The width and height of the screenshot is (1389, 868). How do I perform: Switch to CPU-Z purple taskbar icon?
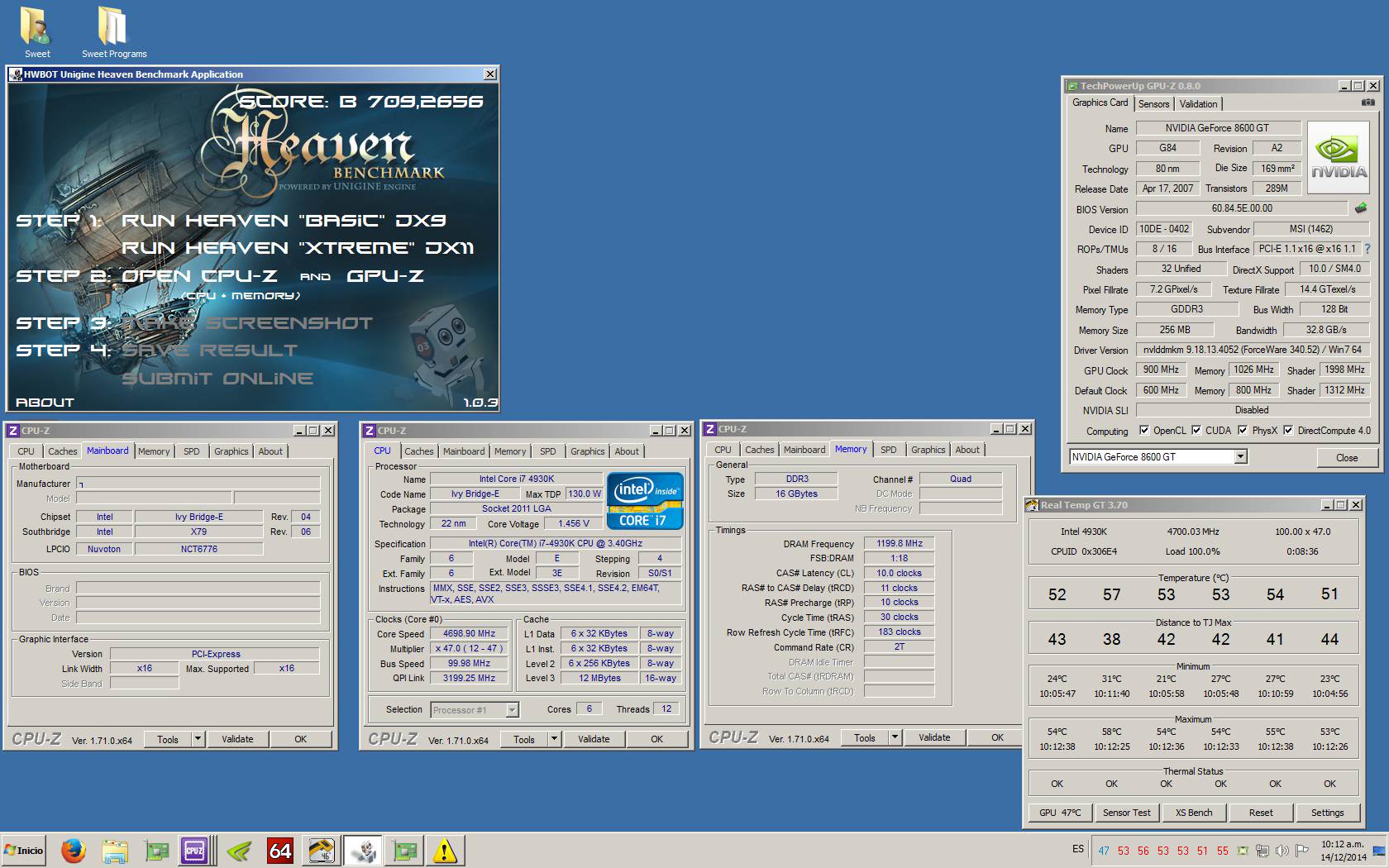pos(194,850)
